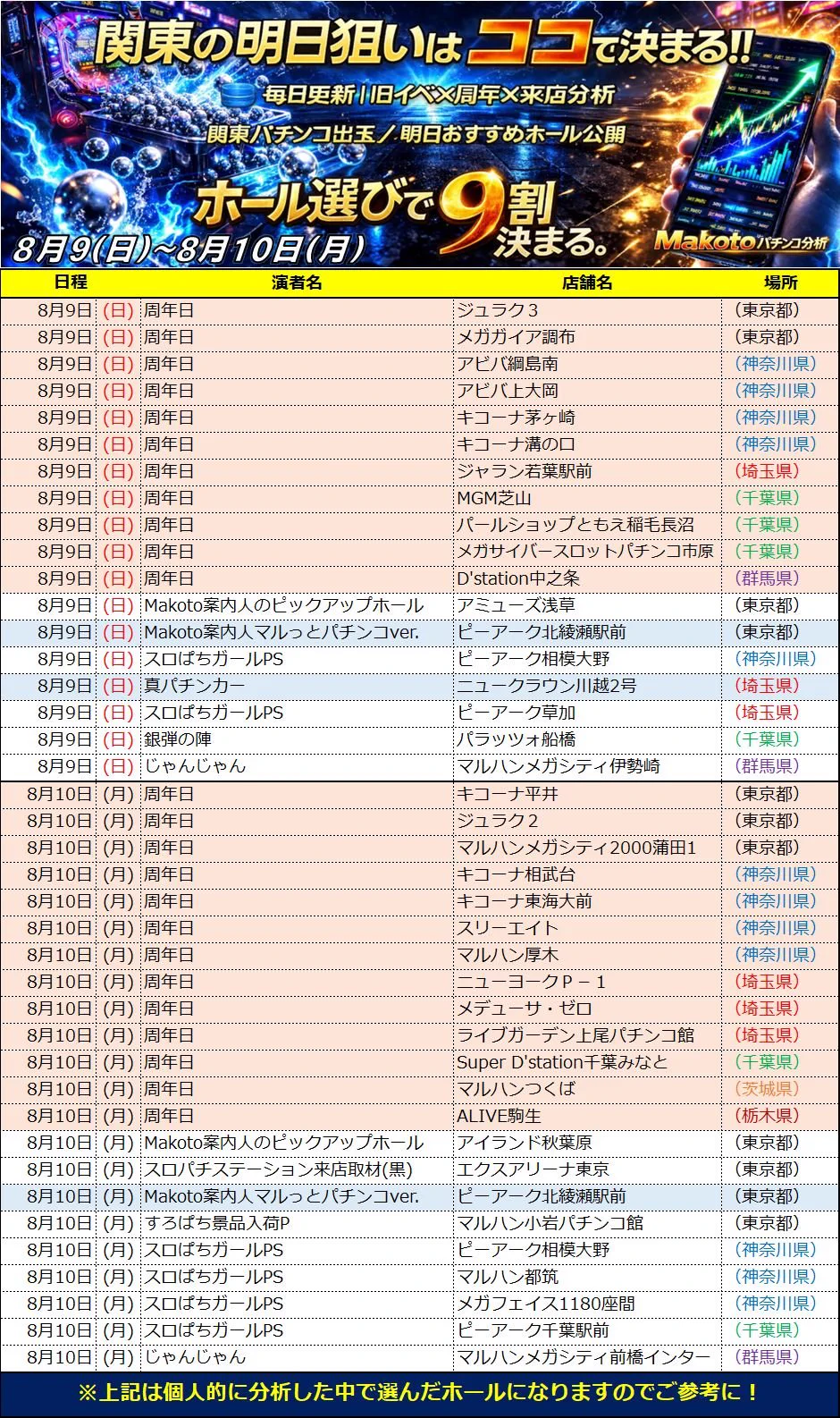
Task: Select store name アビバ上大岡
Action: [x=508, y=391]
